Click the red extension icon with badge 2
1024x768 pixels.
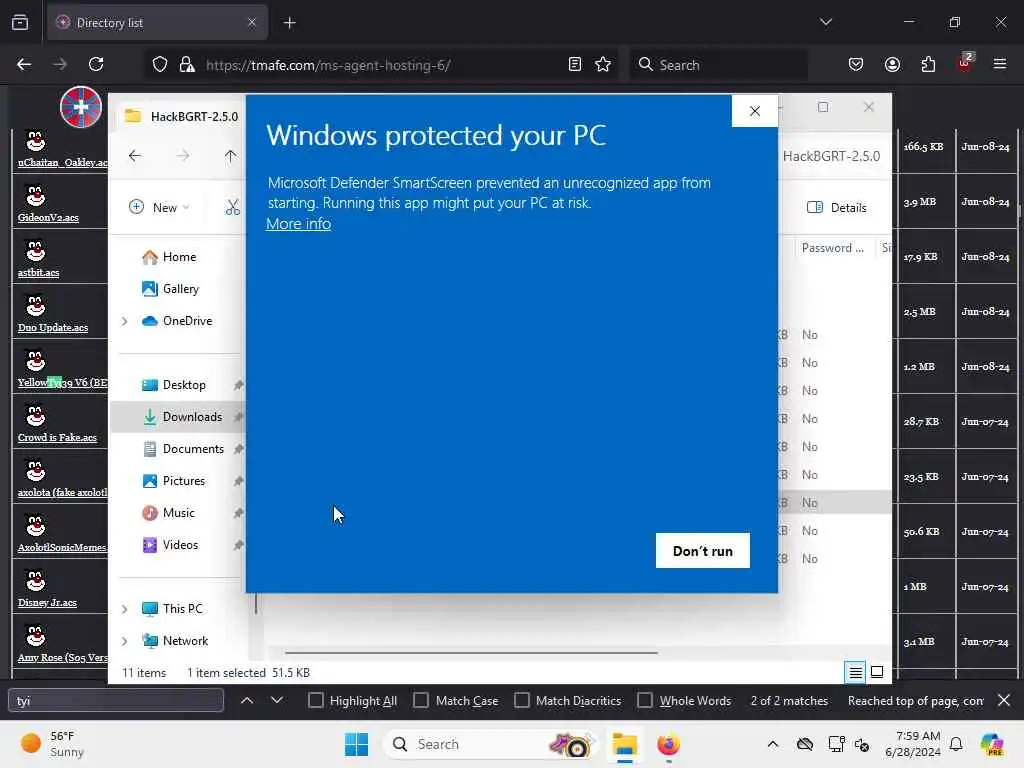point(965,63)
